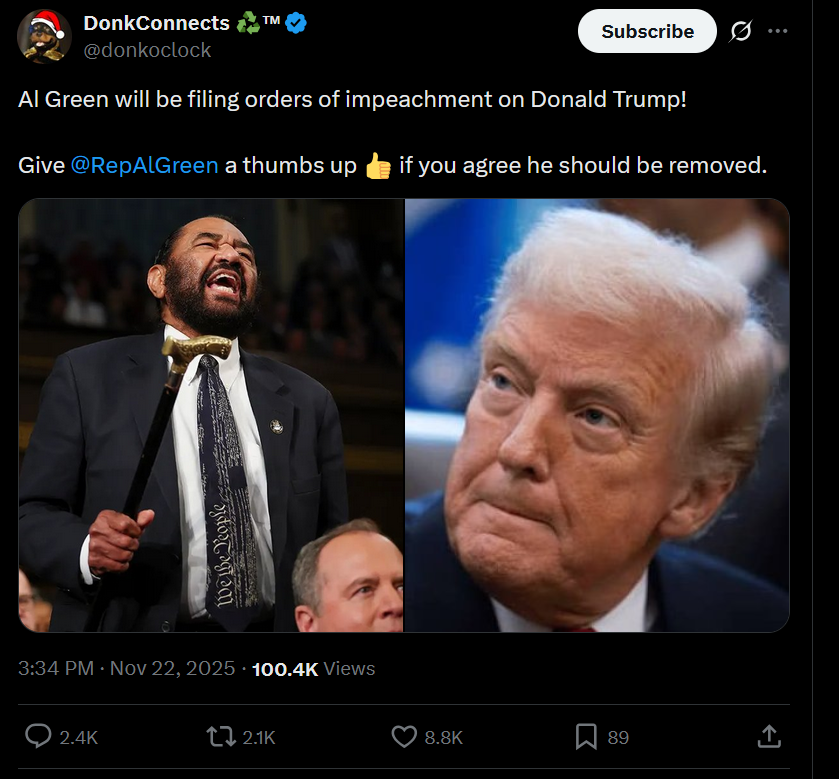839x779 pixels.
Task: Subscribe to DonkConnects
Action: pyautogui.click(x=647, y=31)
